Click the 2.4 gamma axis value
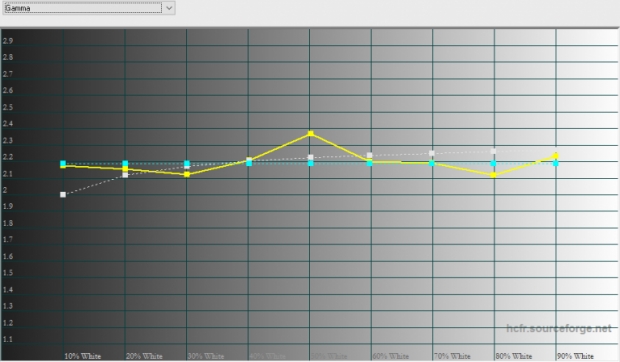Image resolution: width=620 pixels, height=362 pixels. tap(8, 124)
